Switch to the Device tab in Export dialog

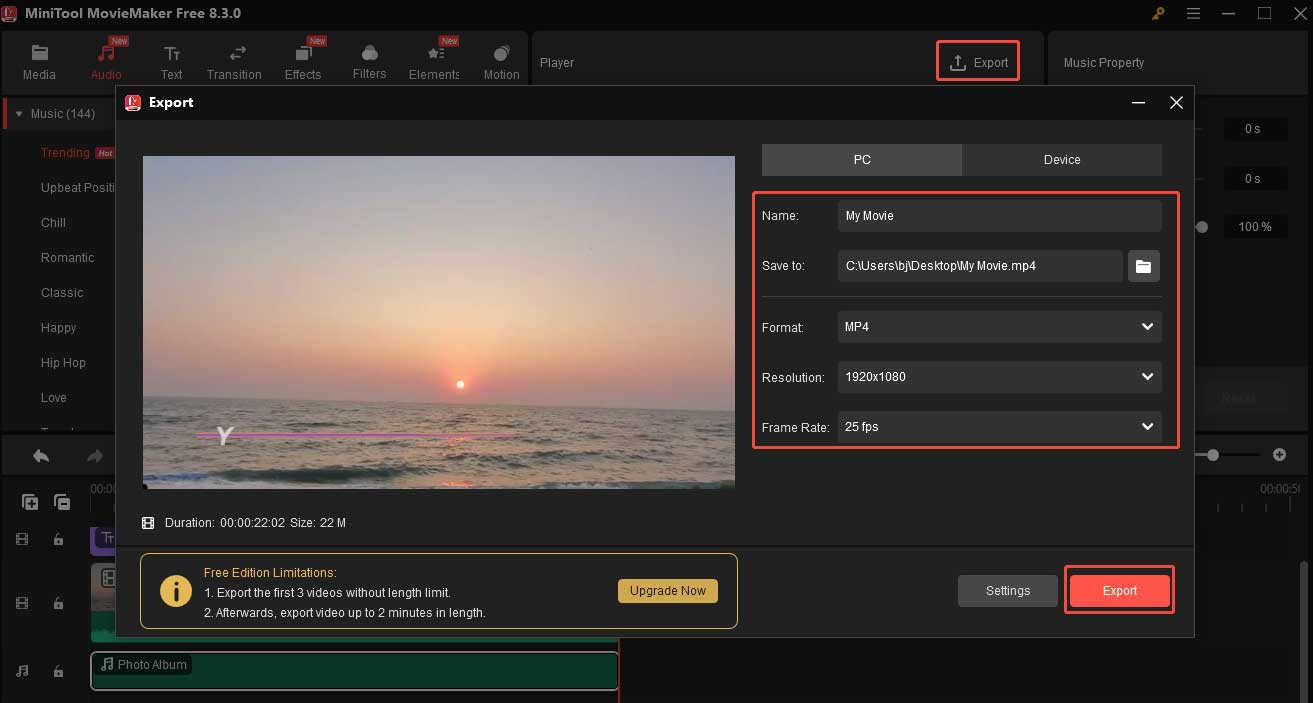[1062, 160]
